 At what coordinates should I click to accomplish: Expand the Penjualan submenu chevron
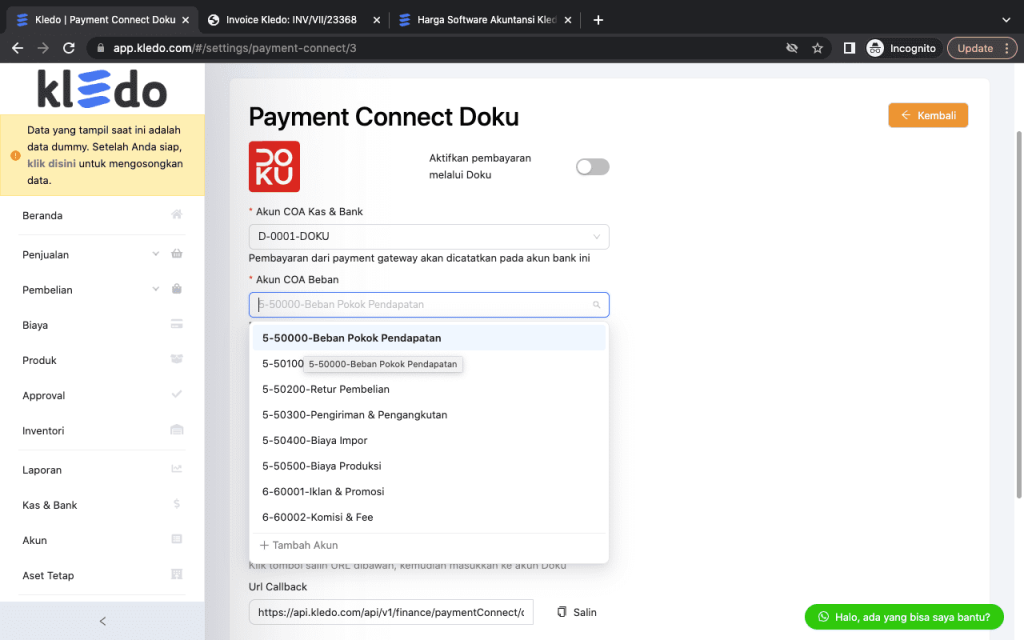[x=155, y=254]
